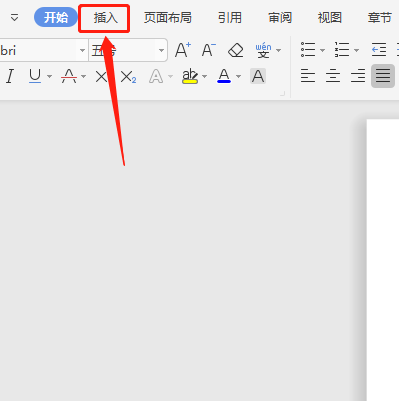399x401 pixels.
Task: Toggle superscript formatting
Action: (101, 76)
